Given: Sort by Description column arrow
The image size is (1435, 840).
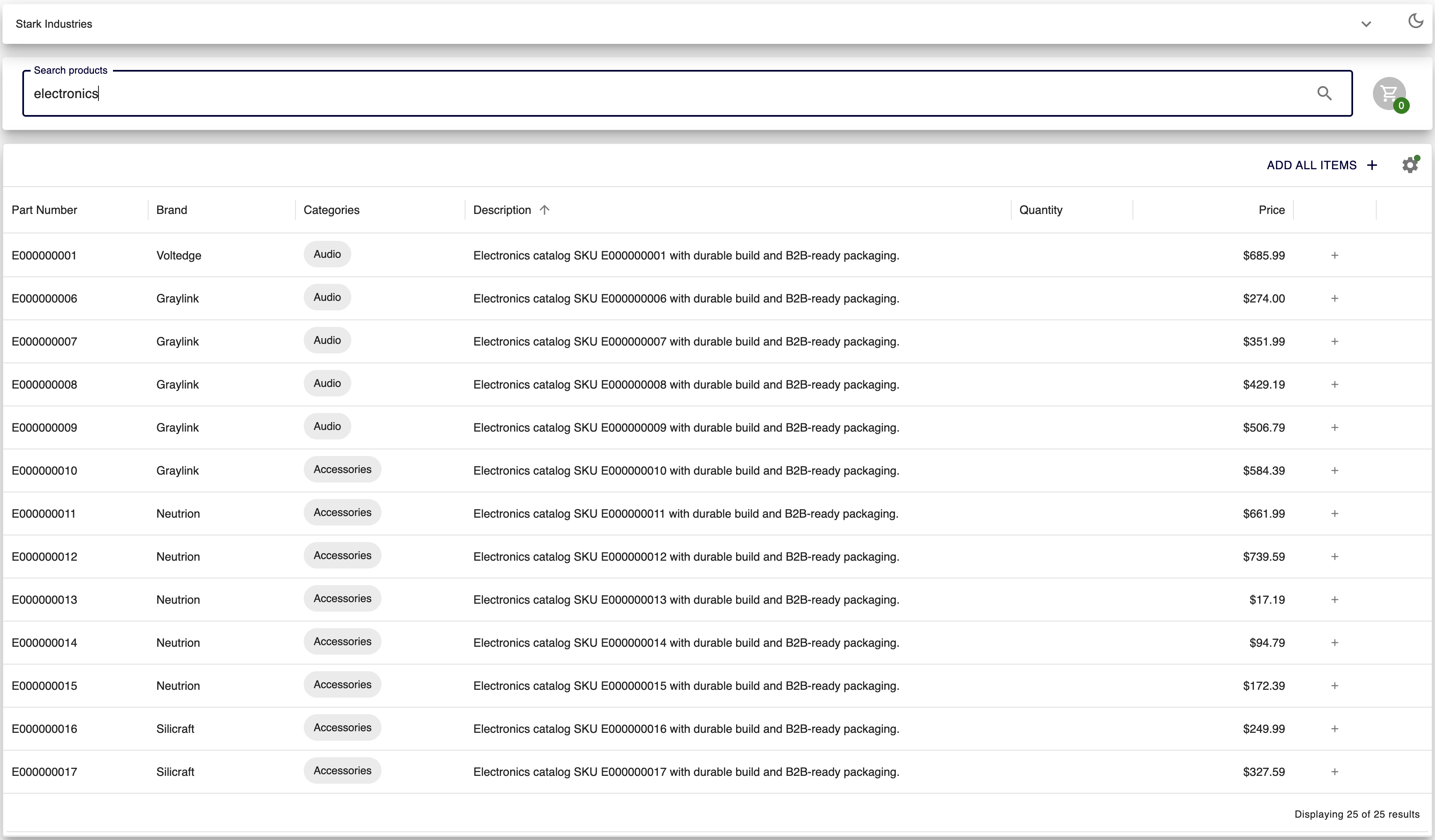Looking at the screenshot, I should pyautogui.click(x=545, y=209).
